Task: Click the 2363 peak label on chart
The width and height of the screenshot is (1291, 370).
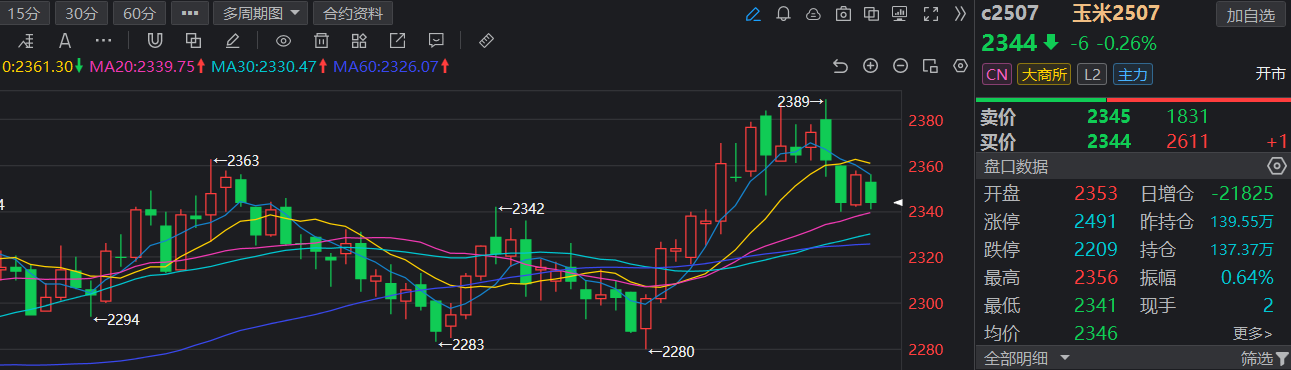Action: point(235,160)
